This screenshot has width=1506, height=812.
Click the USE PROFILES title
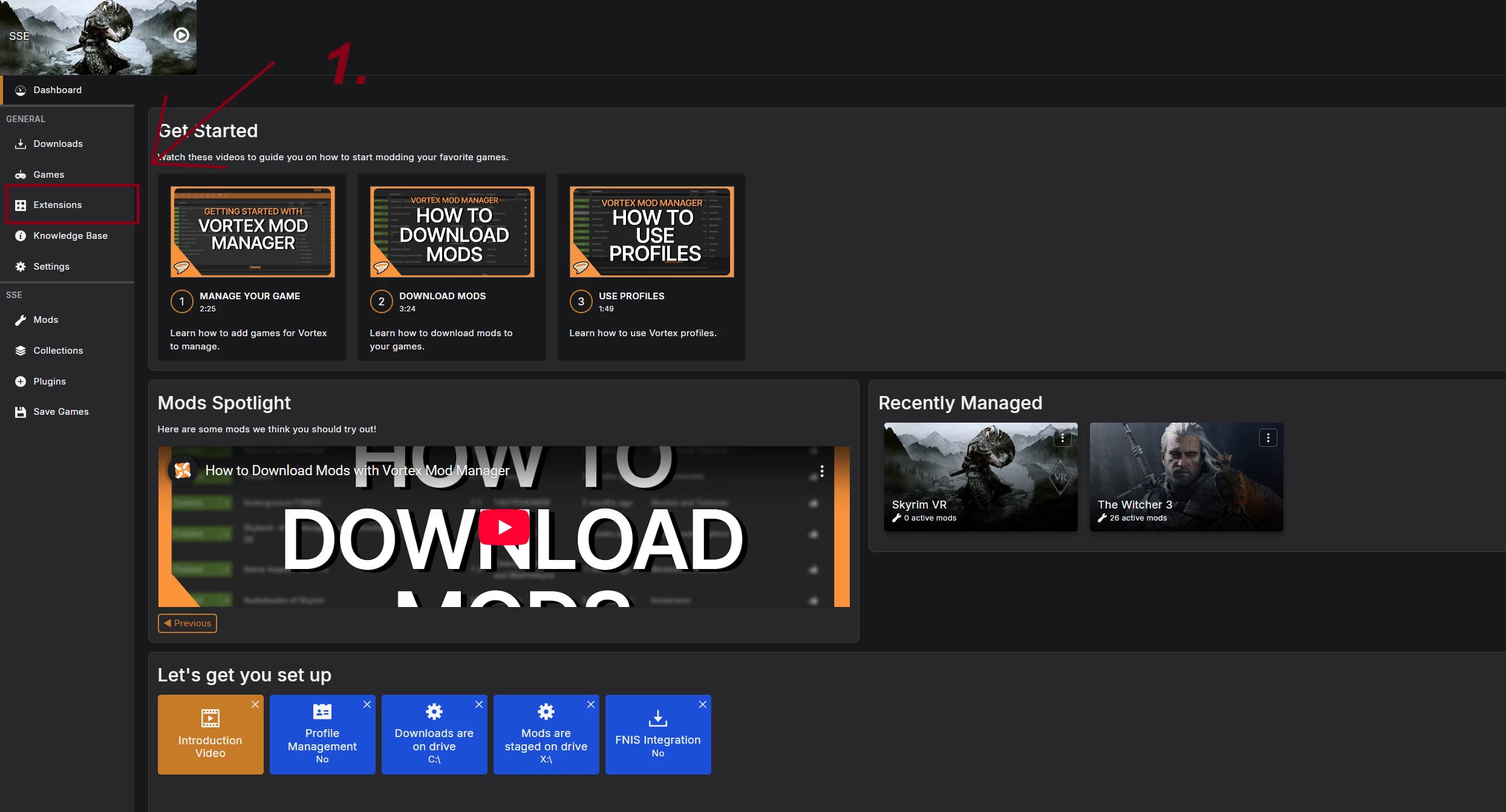(631, 296)
